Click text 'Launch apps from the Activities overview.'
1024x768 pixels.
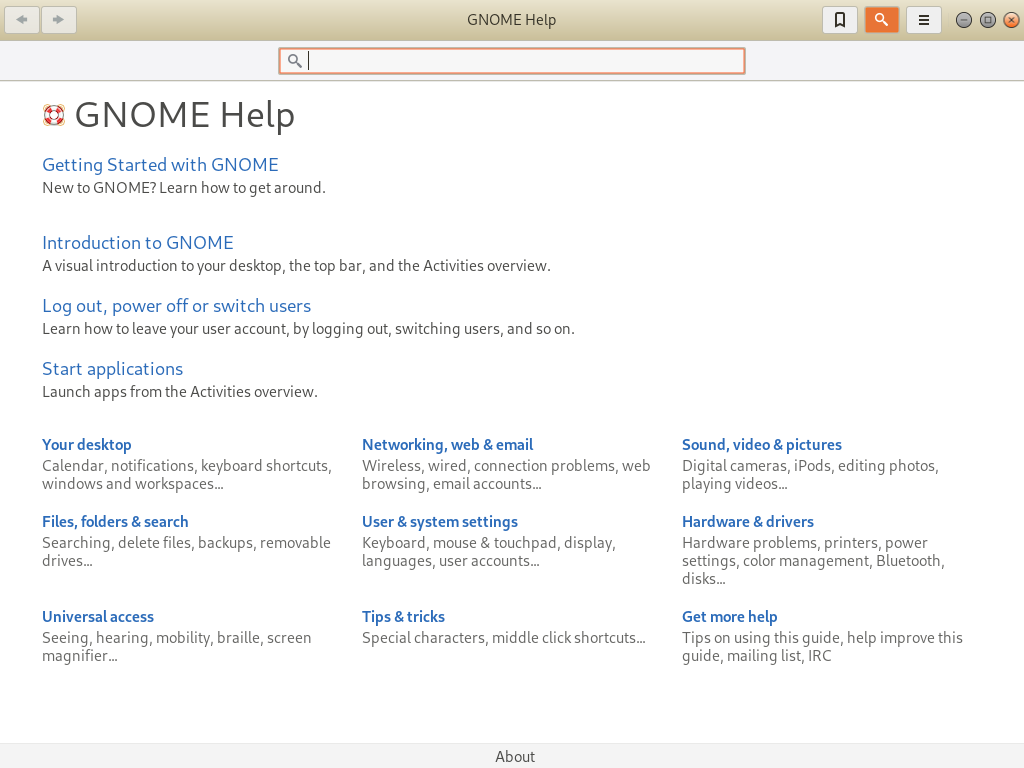coord(180,392)
